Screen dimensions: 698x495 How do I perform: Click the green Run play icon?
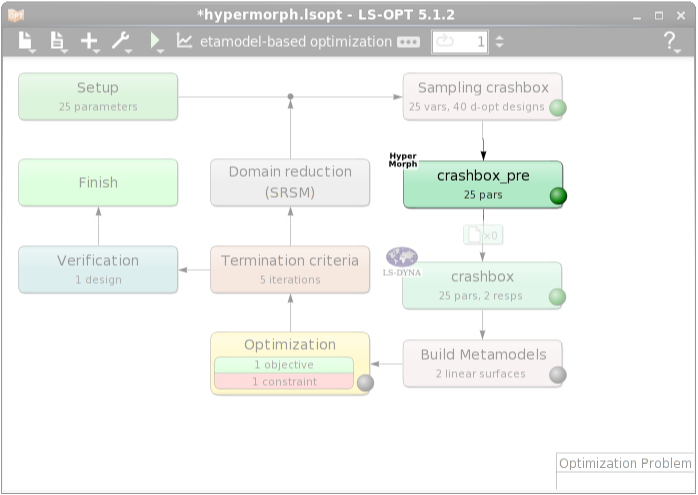(155, 41)
